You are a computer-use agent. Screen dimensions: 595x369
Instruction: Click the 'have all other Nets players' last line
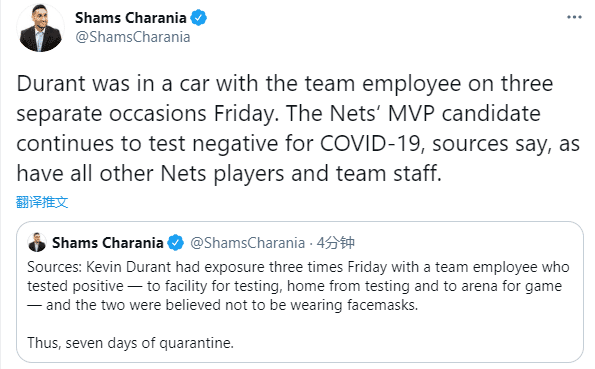229,174
